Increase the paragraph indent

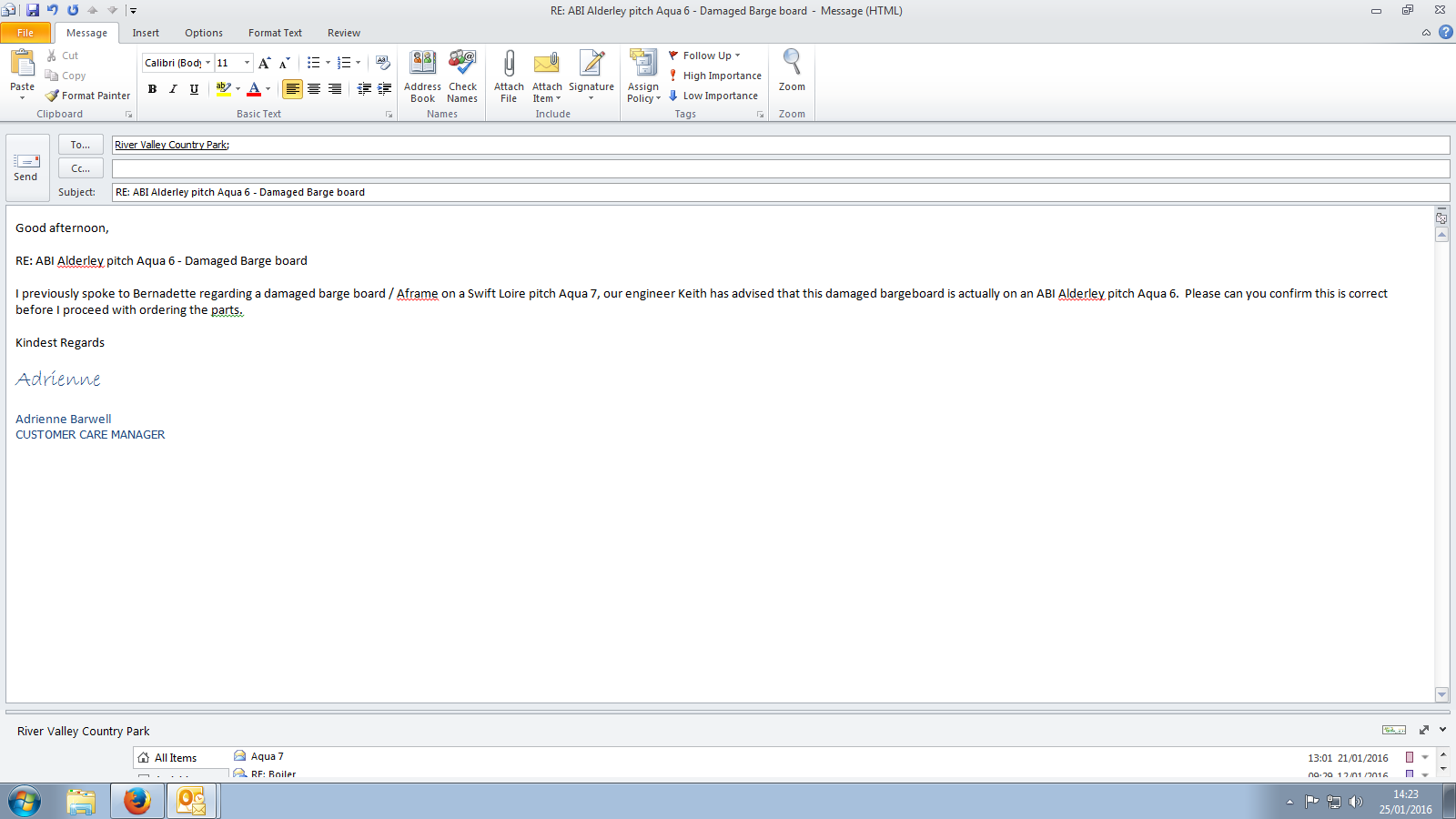point(385,89)
